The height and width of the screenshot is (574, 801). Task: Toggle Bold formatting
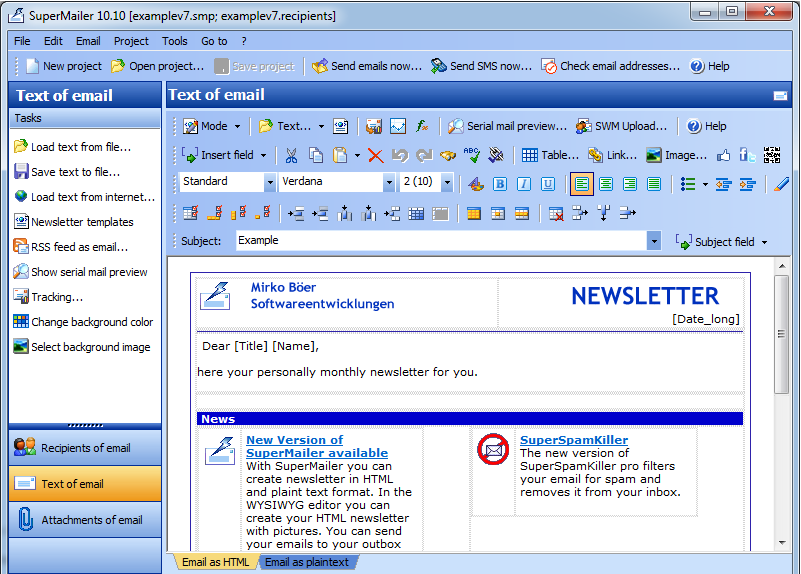coord(500,184)
